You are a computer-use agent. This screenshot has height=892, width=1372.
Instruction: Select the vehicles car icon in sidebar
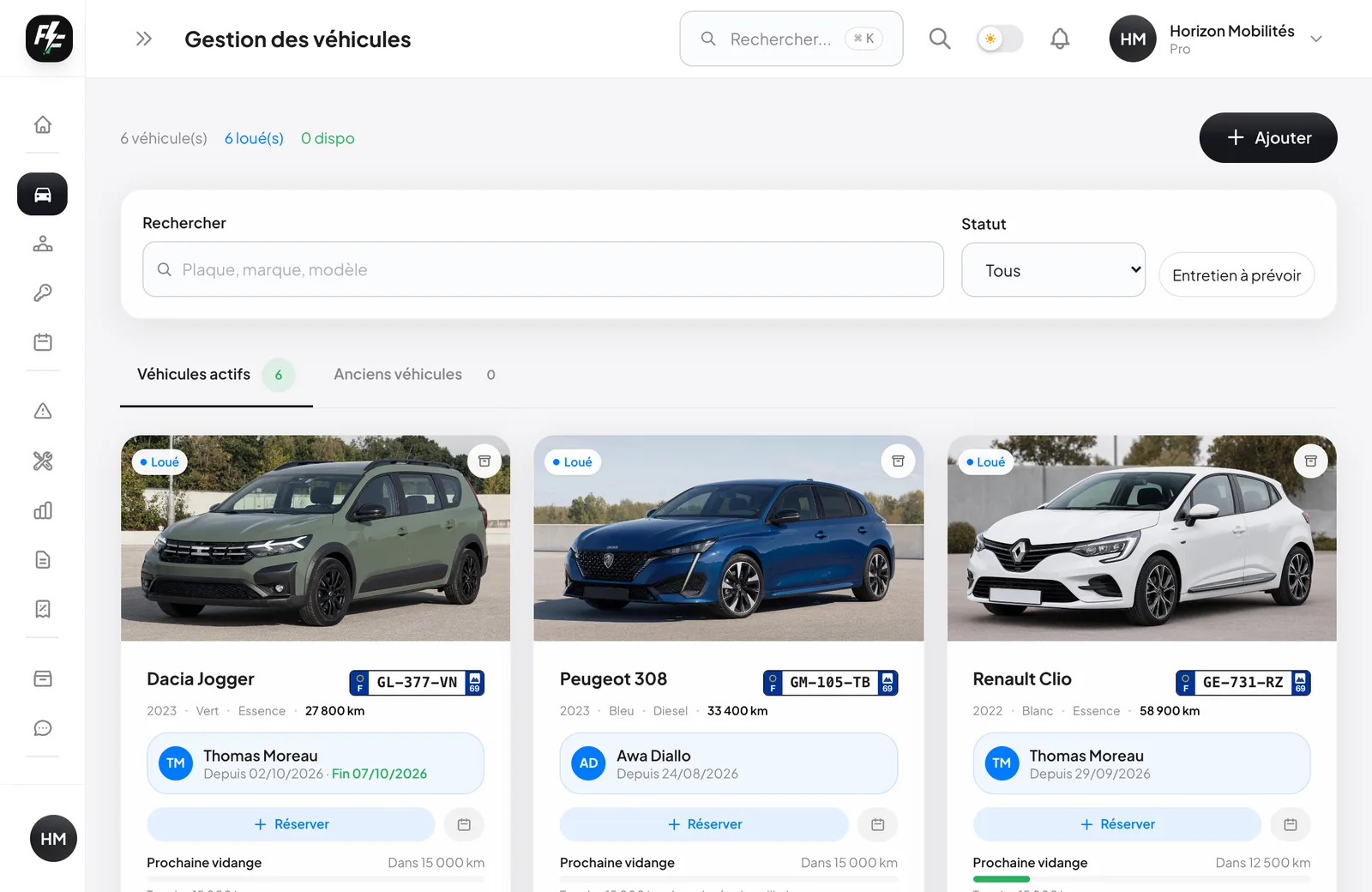pos(43,195)
